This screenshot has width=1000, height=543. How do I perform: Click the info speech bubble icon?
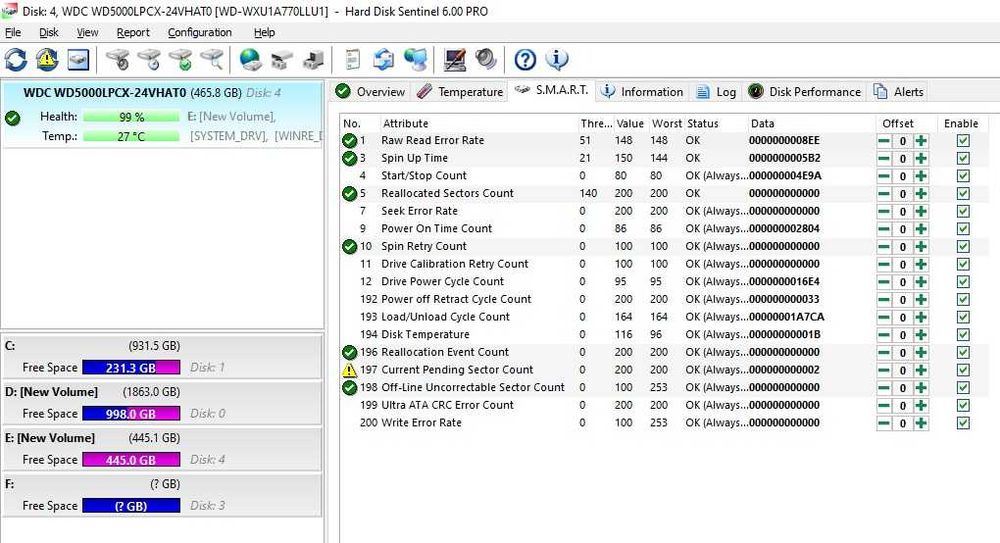556,59
